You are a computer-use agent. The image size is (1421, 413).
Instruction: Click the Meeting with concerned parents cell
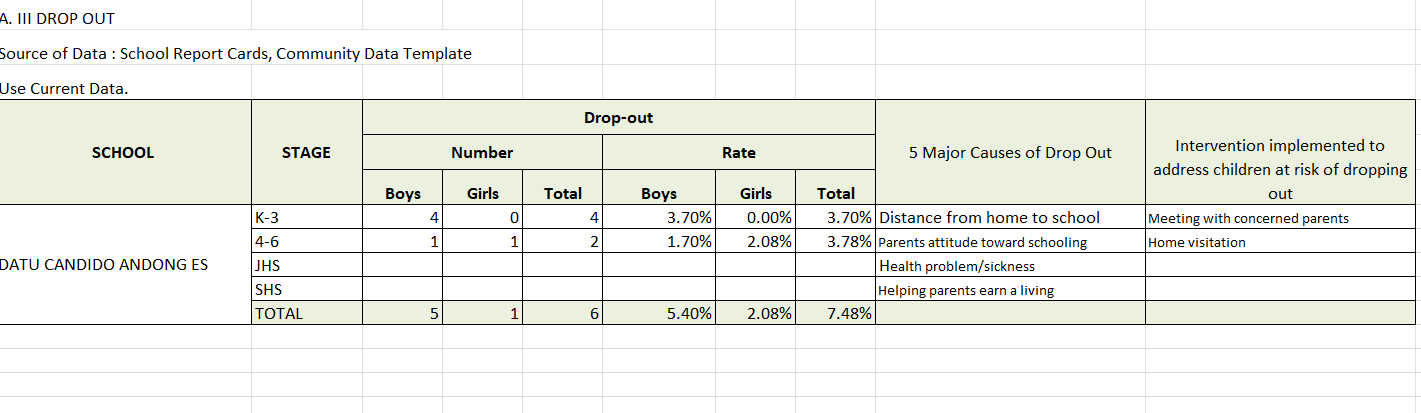tap(1280, 218)
